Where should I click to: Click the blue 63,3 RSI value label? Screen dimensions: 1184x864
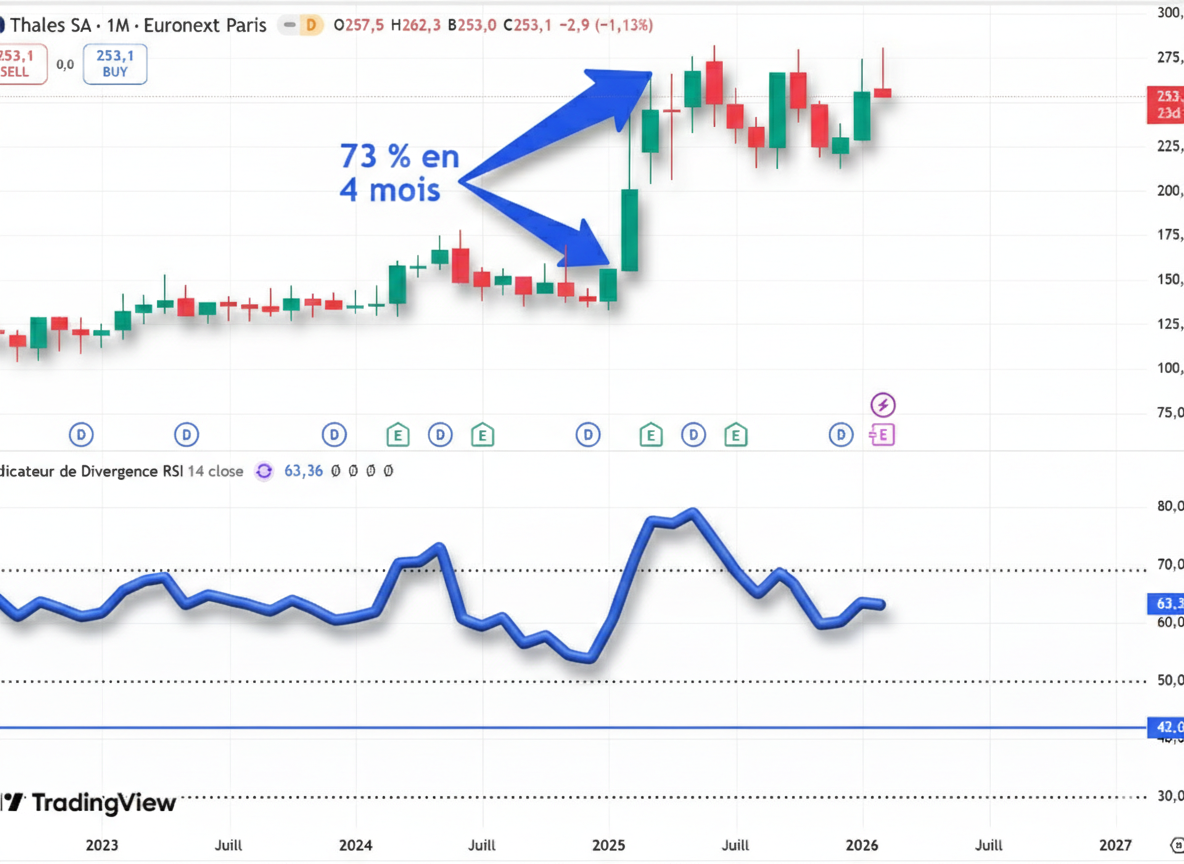click(1165, 603)
